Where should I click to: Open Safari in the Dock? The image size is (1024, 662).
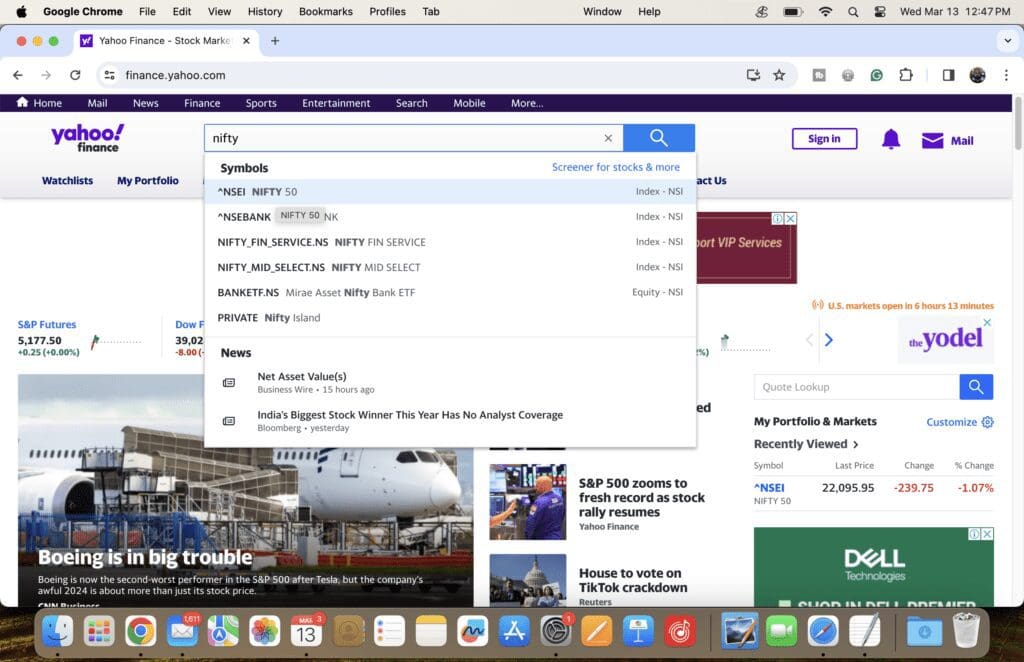pos(823,631)
